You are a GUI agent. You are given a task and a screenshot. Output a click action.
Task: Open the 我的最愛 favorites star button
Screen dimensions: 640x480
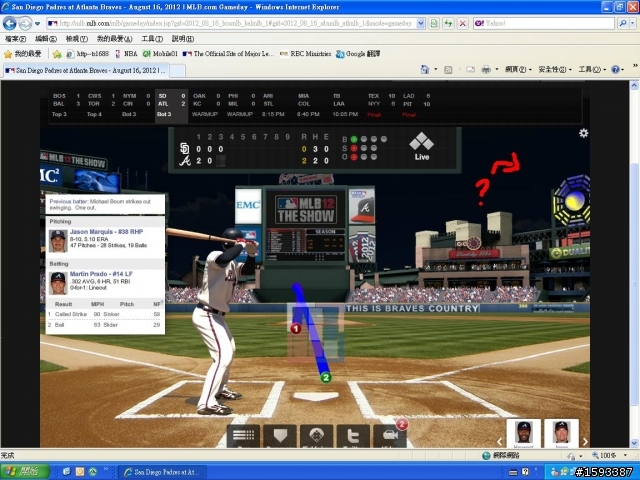click(x=22, y=54)
